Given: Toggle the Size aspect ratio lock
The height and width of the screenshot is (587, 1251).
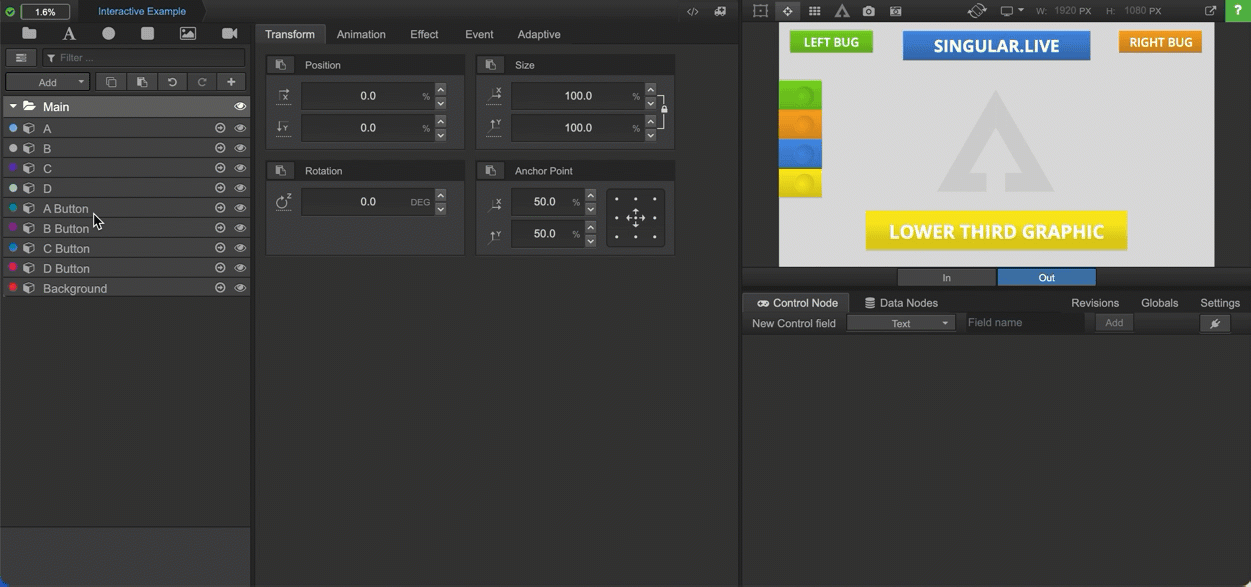Looking at the screenshot, I should coord(664,109).
